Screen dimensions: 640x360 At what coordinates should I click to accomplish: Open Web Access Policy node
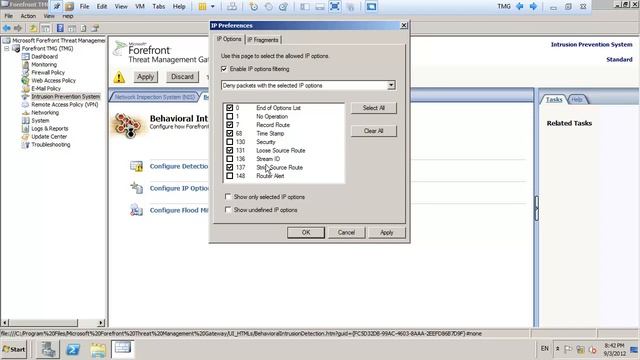pyautogui.click(x=53, y=80)
